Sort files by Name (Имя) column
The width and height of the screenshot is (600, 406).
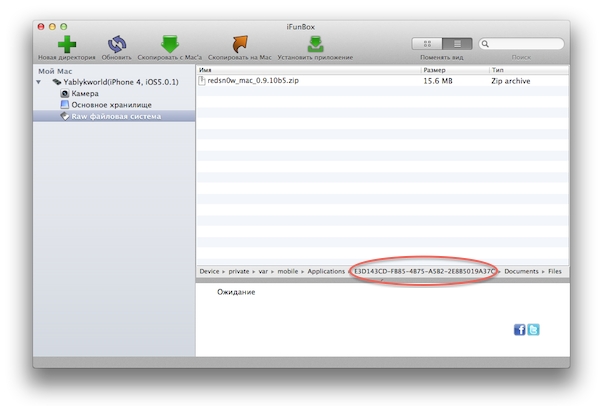(x=300, y=71)
